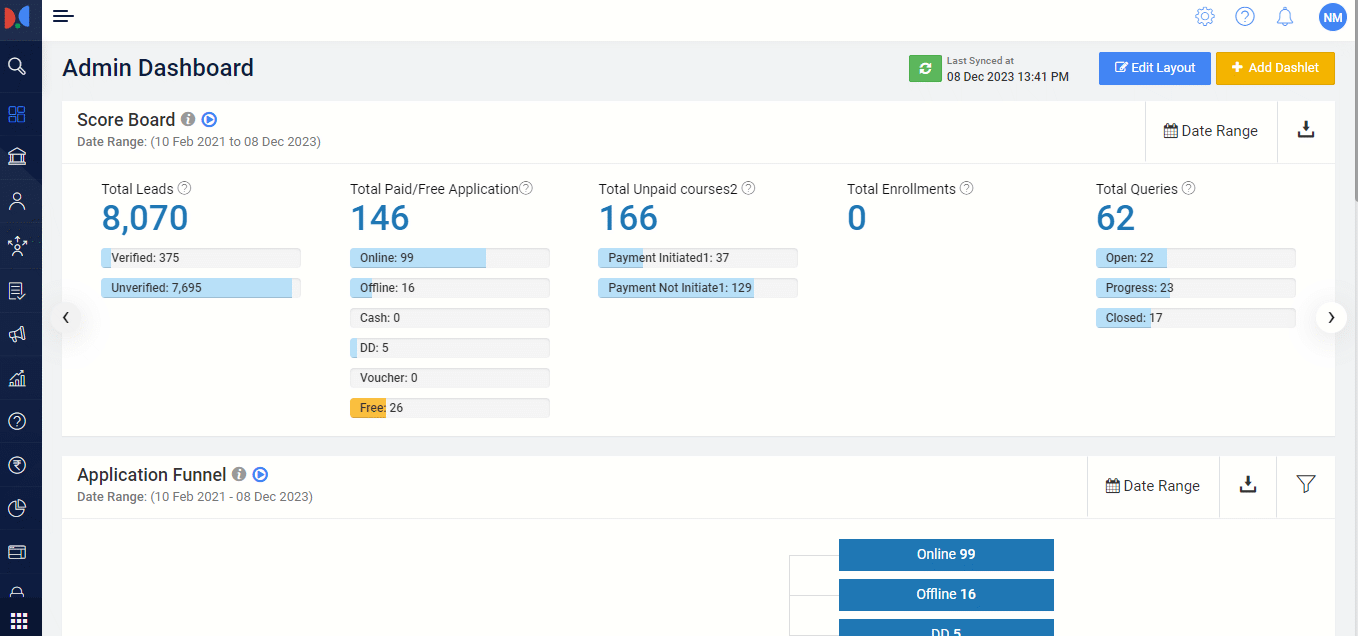Click the Payment Not Initiate1: 129 bar
Screen dimensions: 1358x636
pos(698,288)
